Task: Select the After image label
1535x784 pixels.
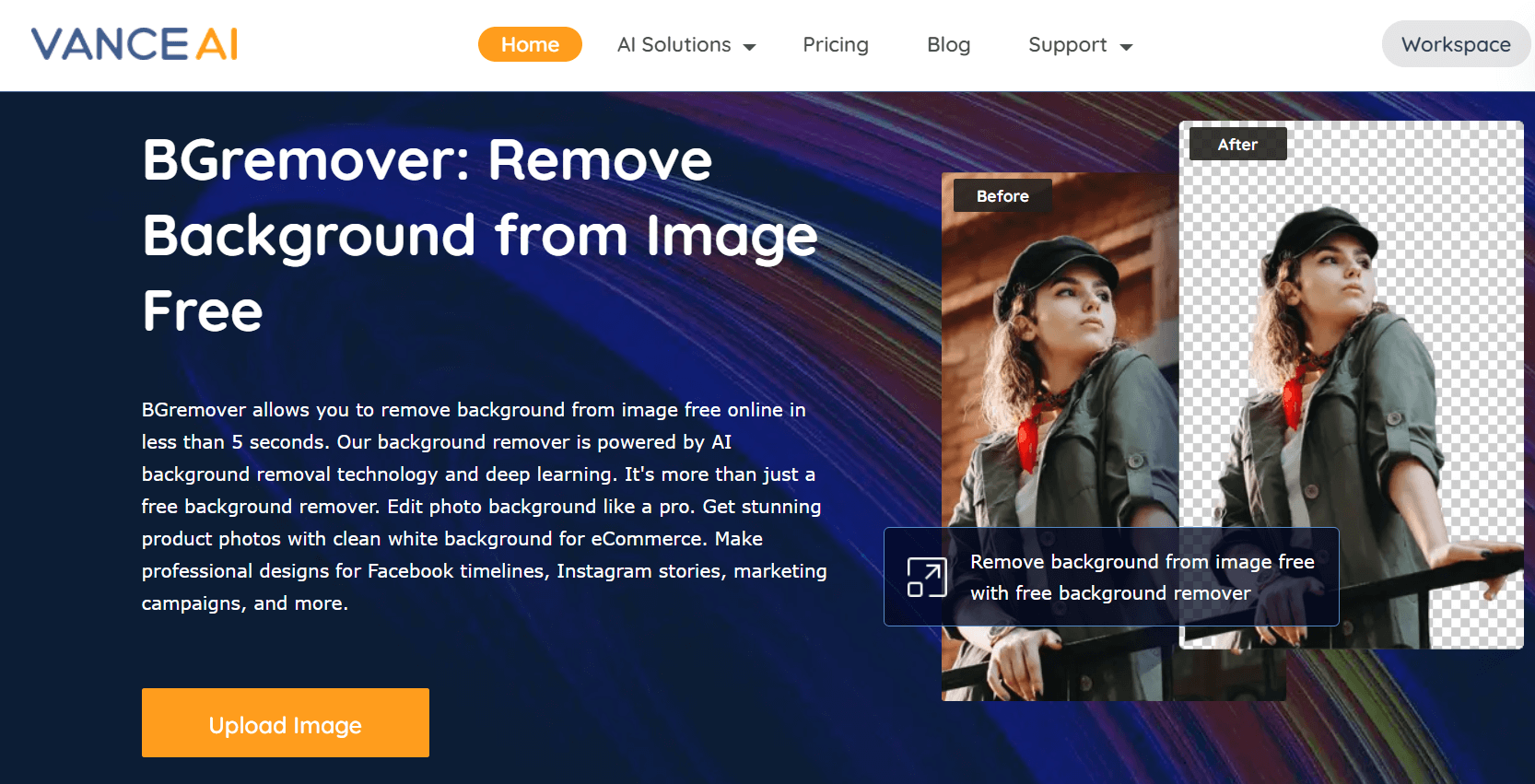Action: [x=1237, y=145]
